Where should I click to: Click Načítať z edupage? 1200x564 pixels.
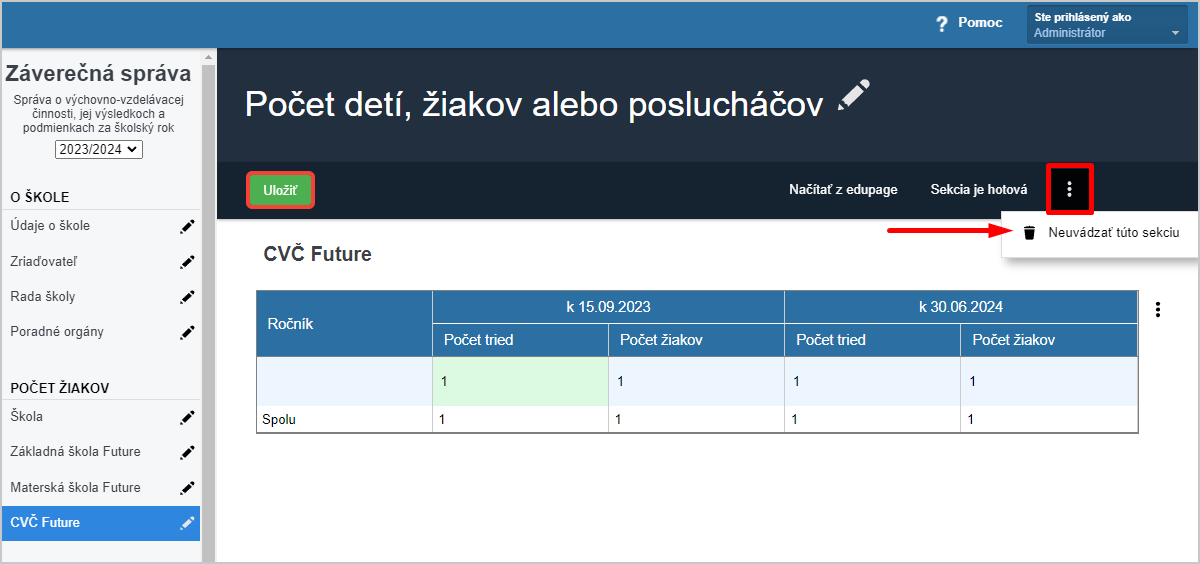tap(843, 189)
